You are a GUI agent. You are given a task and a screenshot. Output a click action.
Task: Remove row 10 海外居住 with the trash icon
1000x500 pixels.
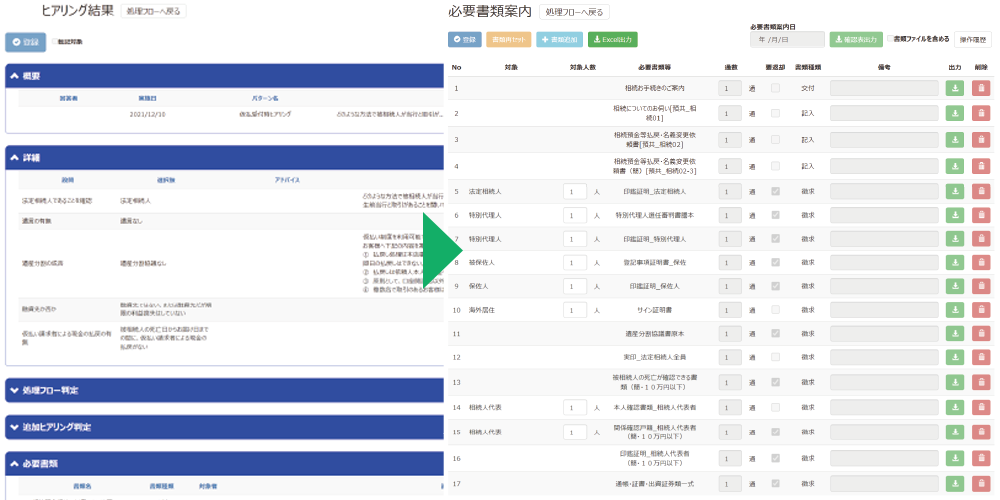[x=981, y=310]
